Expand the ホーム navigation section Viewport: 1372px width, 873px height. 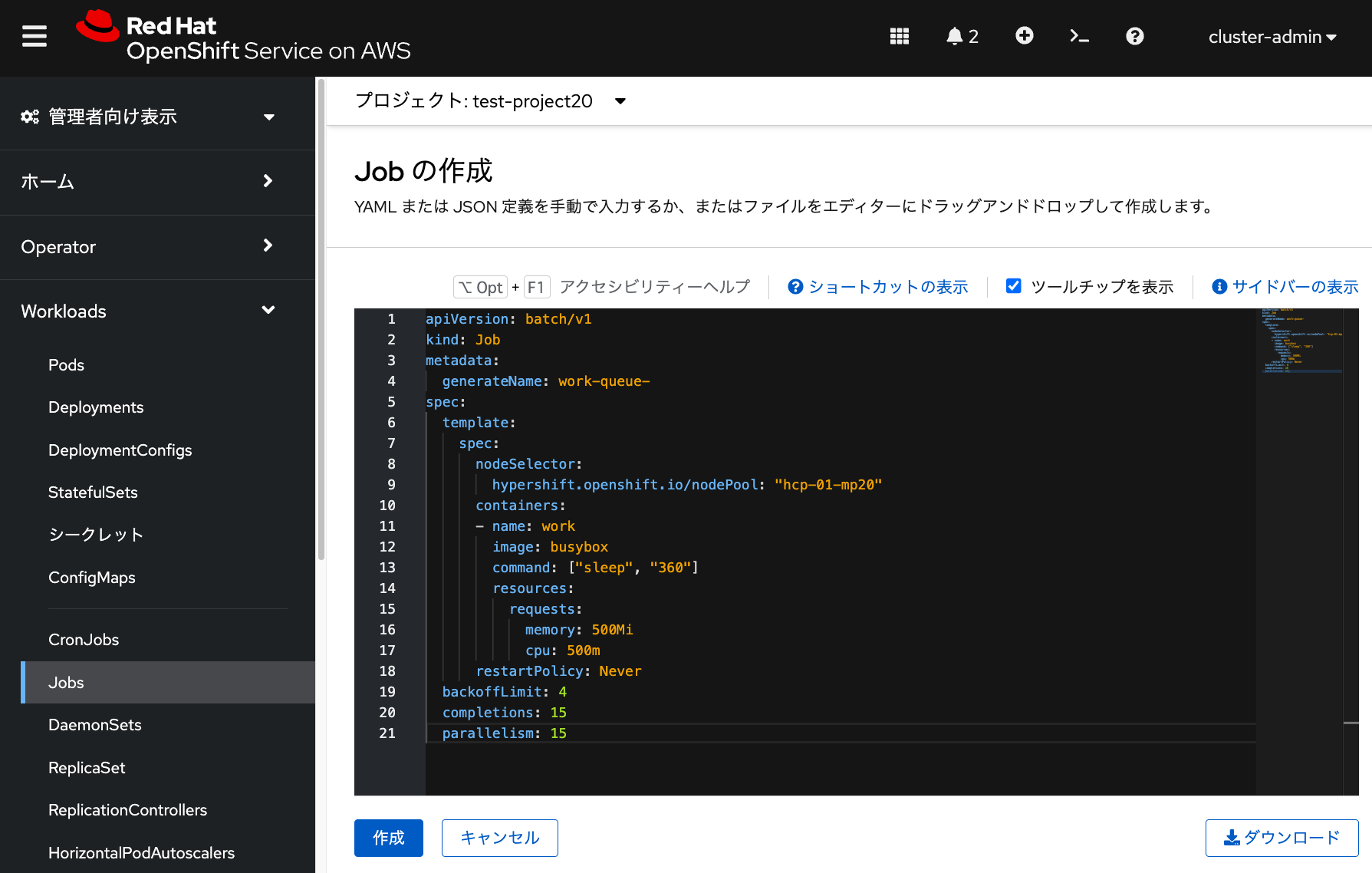click(x=148, y=182)
